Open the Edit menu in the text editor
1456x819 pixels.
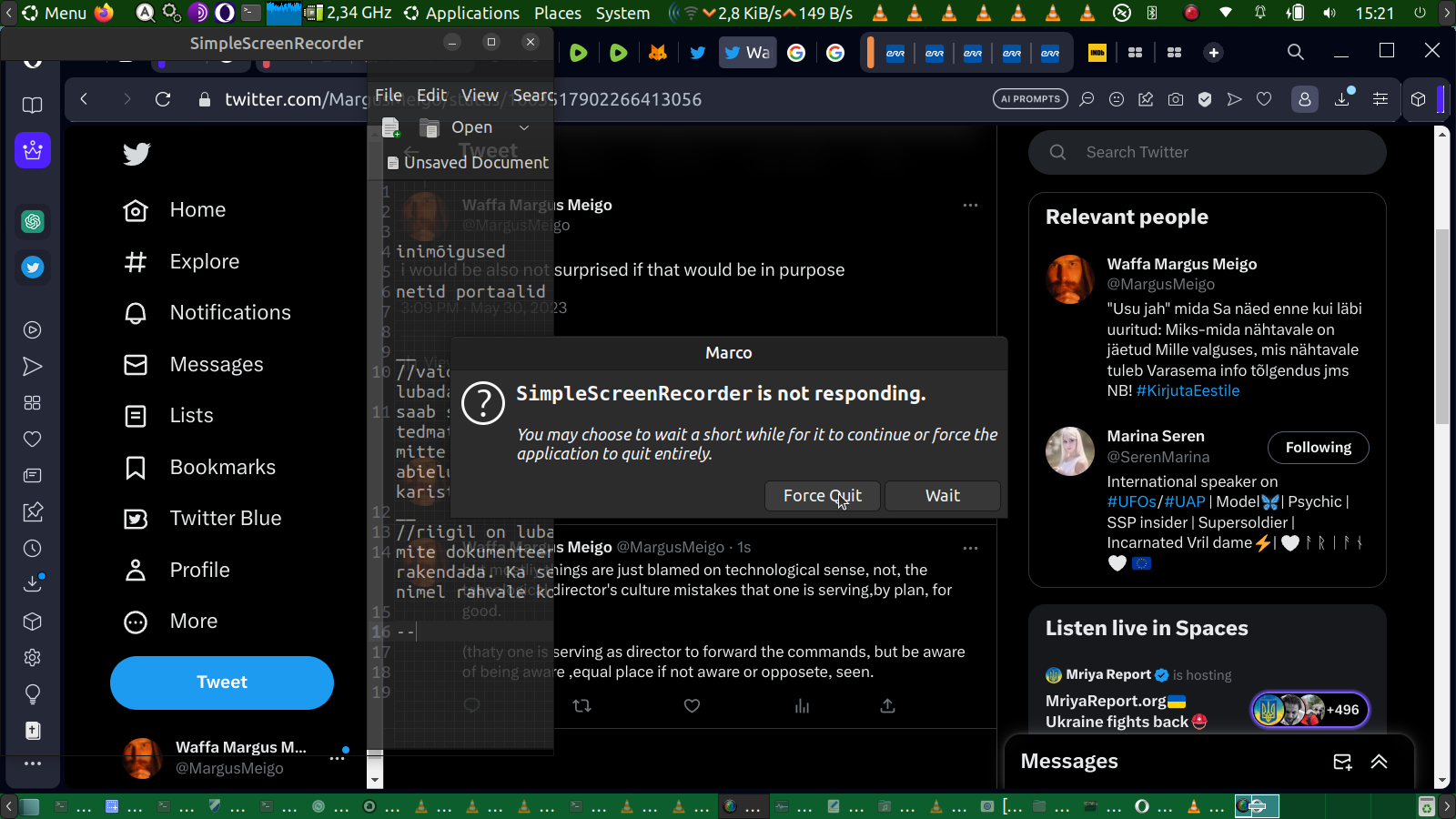431,95
